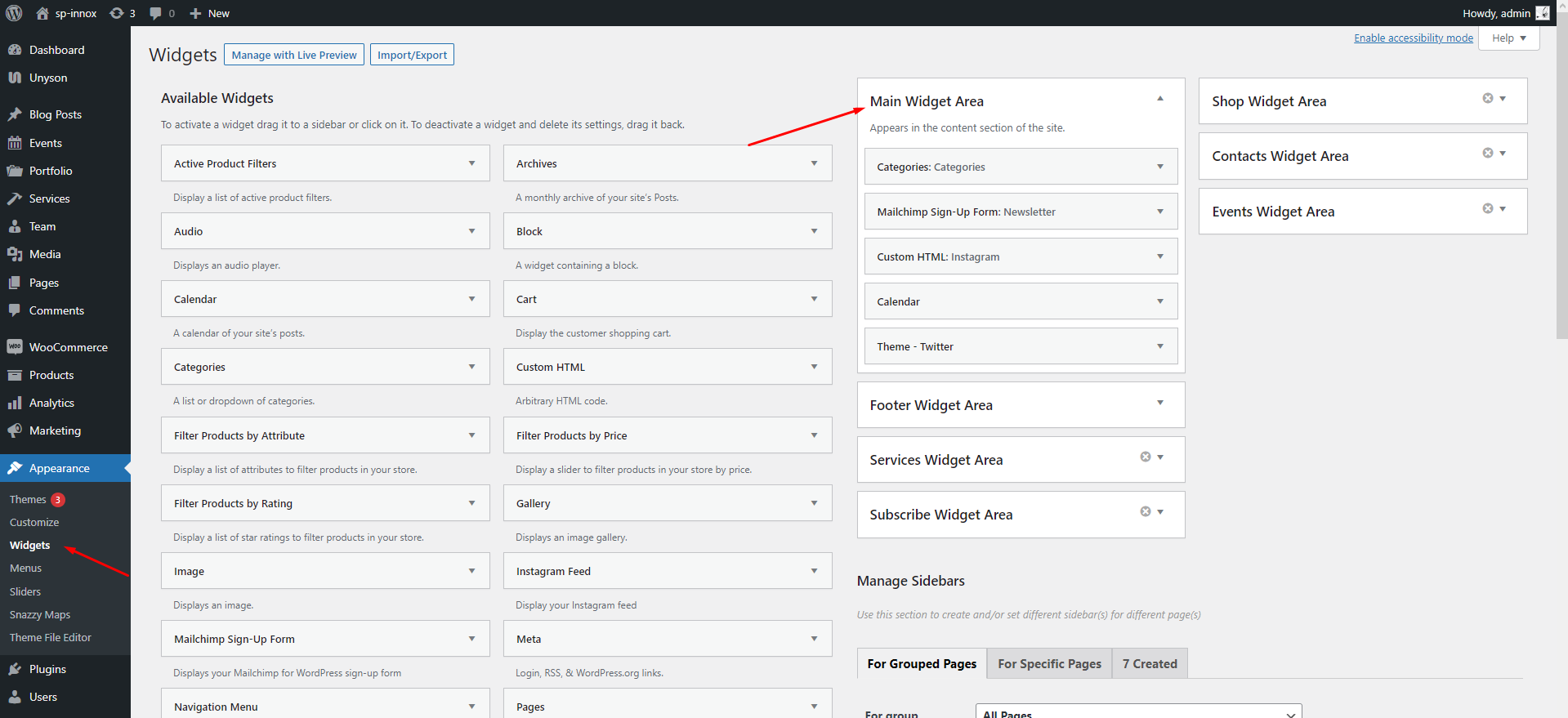Click Manage with Live Preview button
This screenshot has width=1568, height=718.
[x=294, y=55]
